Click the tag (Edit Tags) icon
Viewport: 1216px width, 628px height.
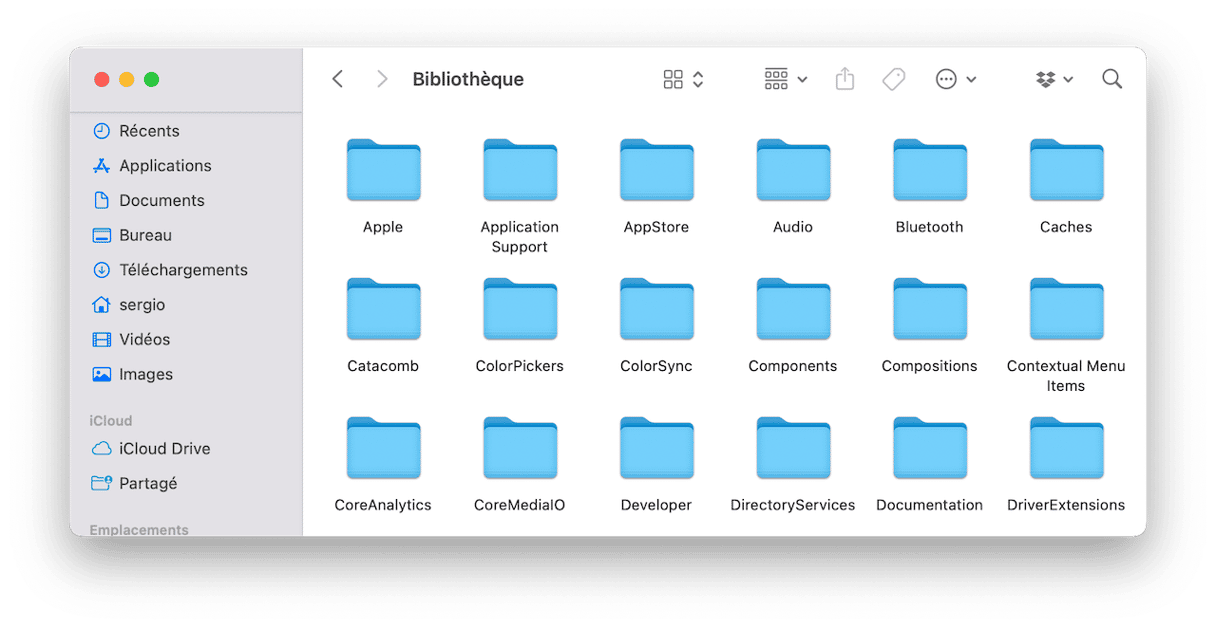tap(894, 79)
